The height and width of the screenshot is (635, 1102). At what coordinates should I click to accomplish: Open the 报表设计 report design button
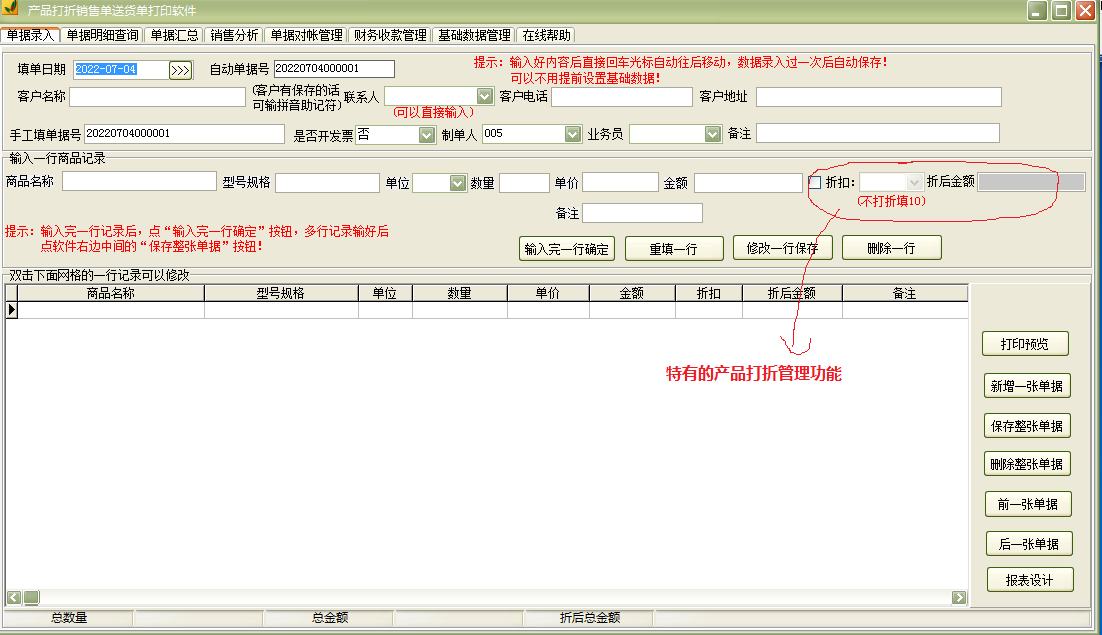point(1030,580)
